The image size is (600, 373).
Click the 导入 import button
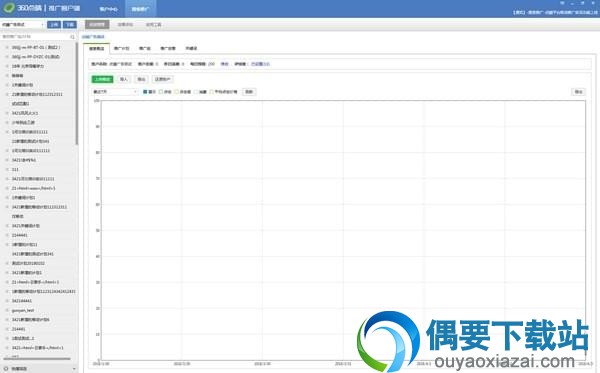(x=124, y=79)
